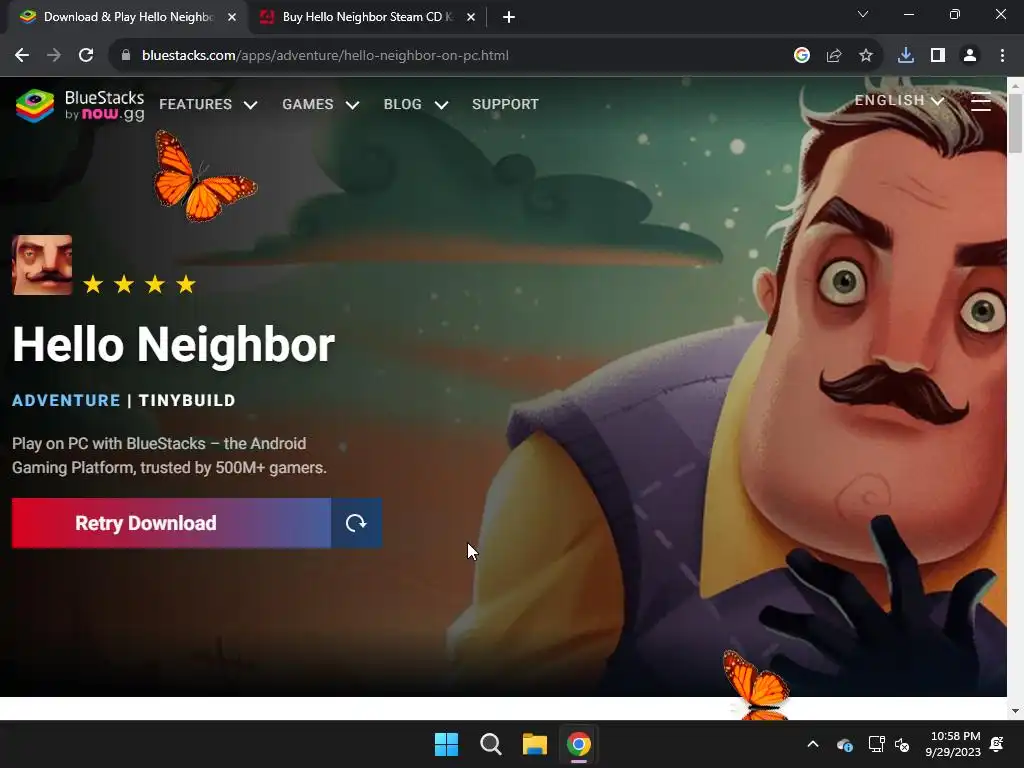Open the Windows Start menu
This screenshot has height=768, width=1024.
pos(447,744)
